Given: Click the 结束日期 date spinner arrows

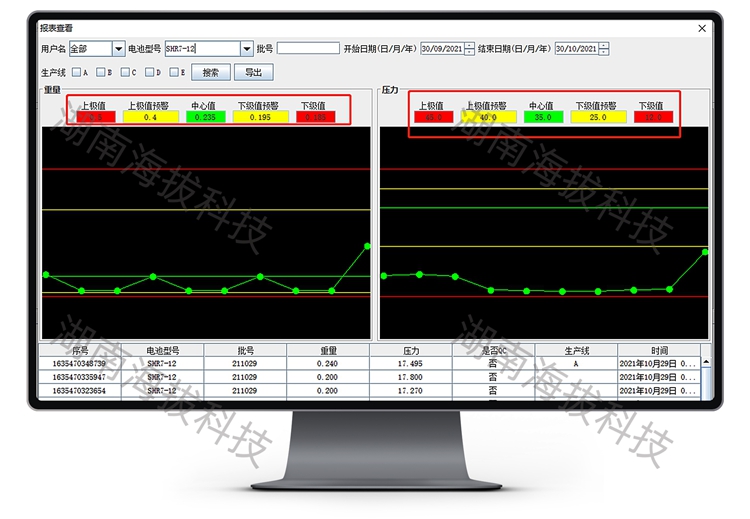Looking at the screenshot, I should point(603,48).
